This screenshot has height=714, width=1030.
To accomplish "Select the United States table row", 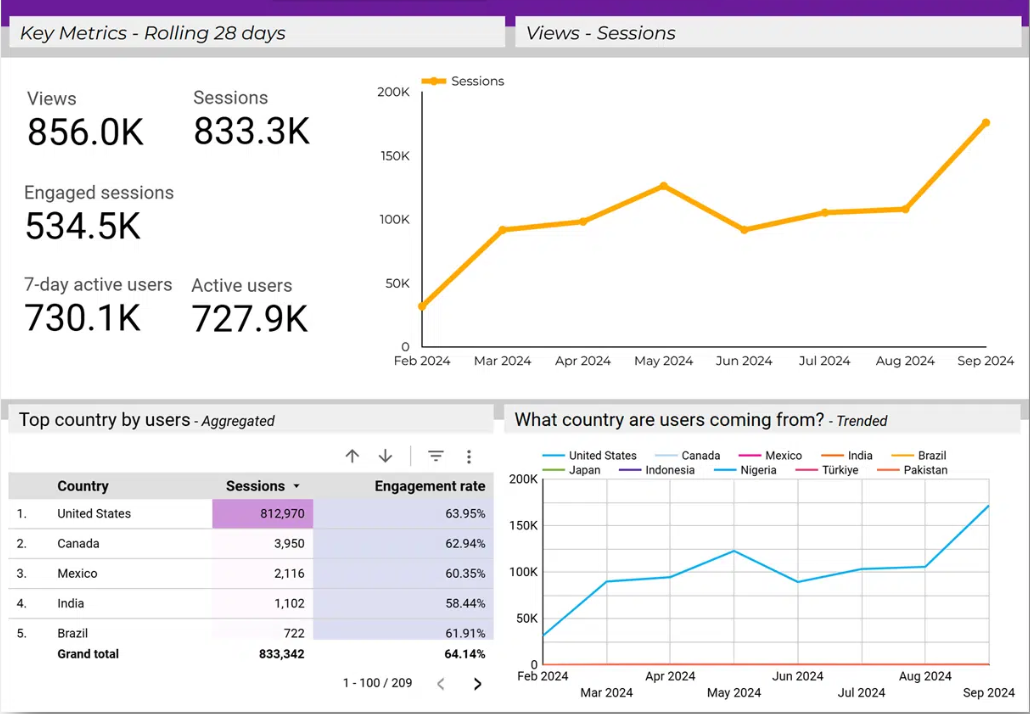I will pos(94,514).
